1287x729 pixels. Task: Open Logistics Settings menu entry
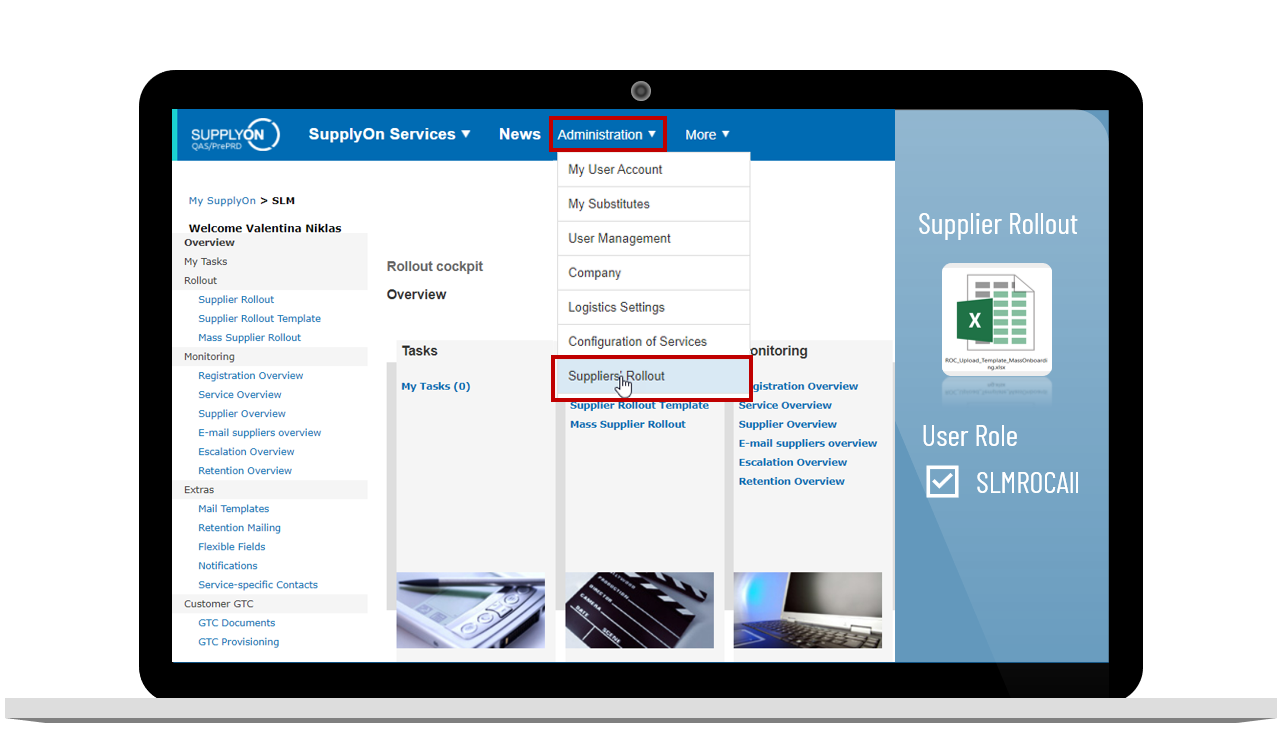653,307
